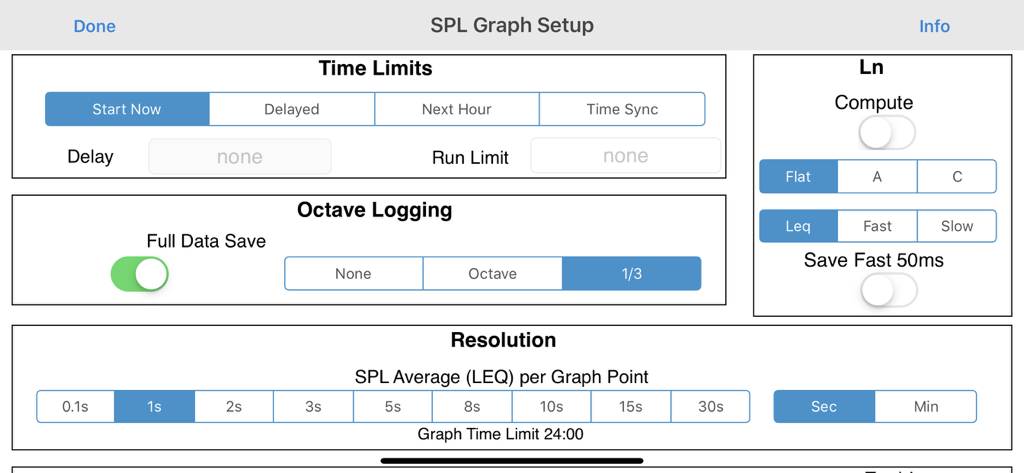Viewport: 1024px width, 473px height.
Task: Set octave logging to None
Action: (353, 274)
